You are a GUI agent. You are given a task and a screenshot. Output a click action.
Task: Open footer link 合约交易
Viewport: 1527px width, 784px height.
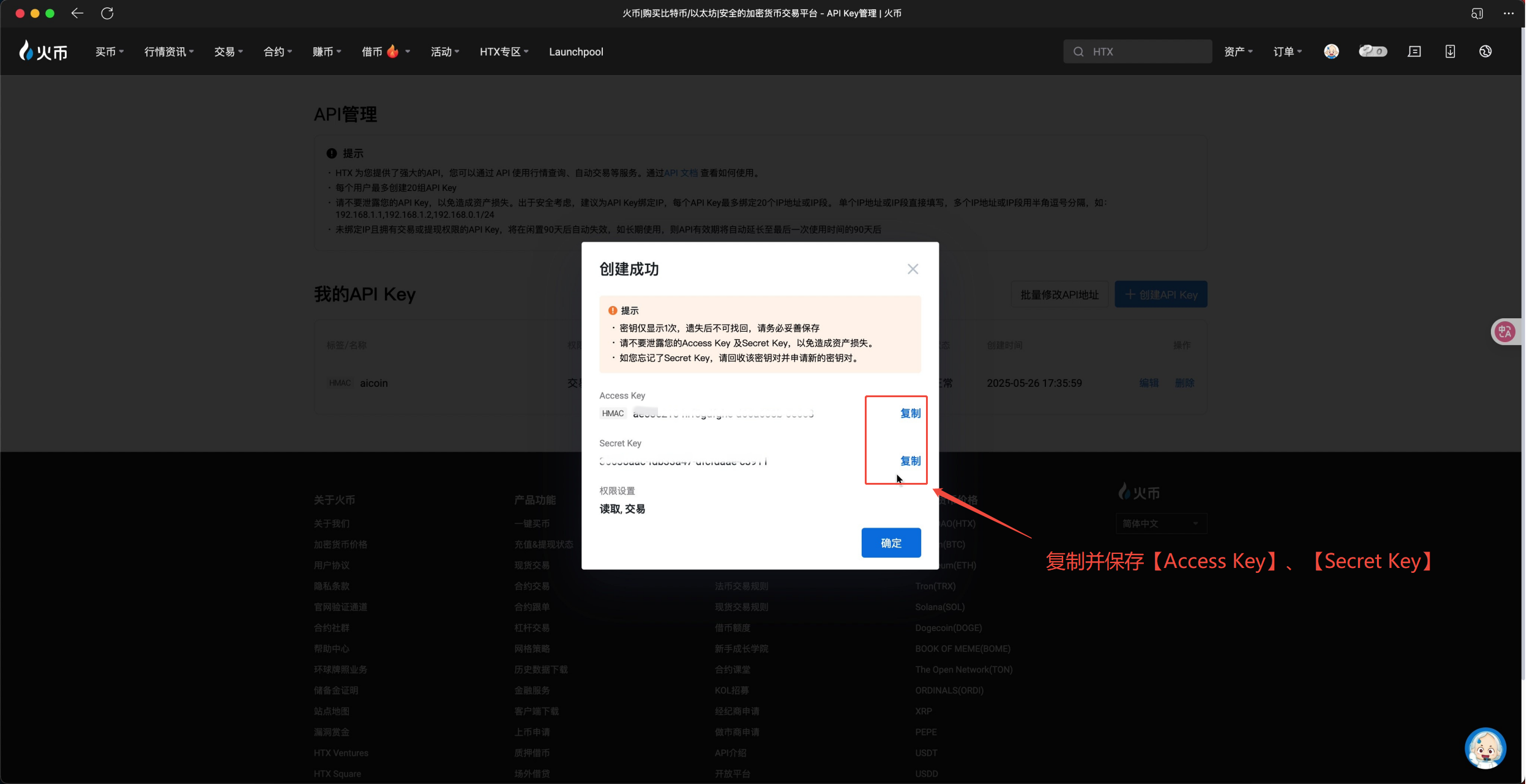[x=532, y=586]
